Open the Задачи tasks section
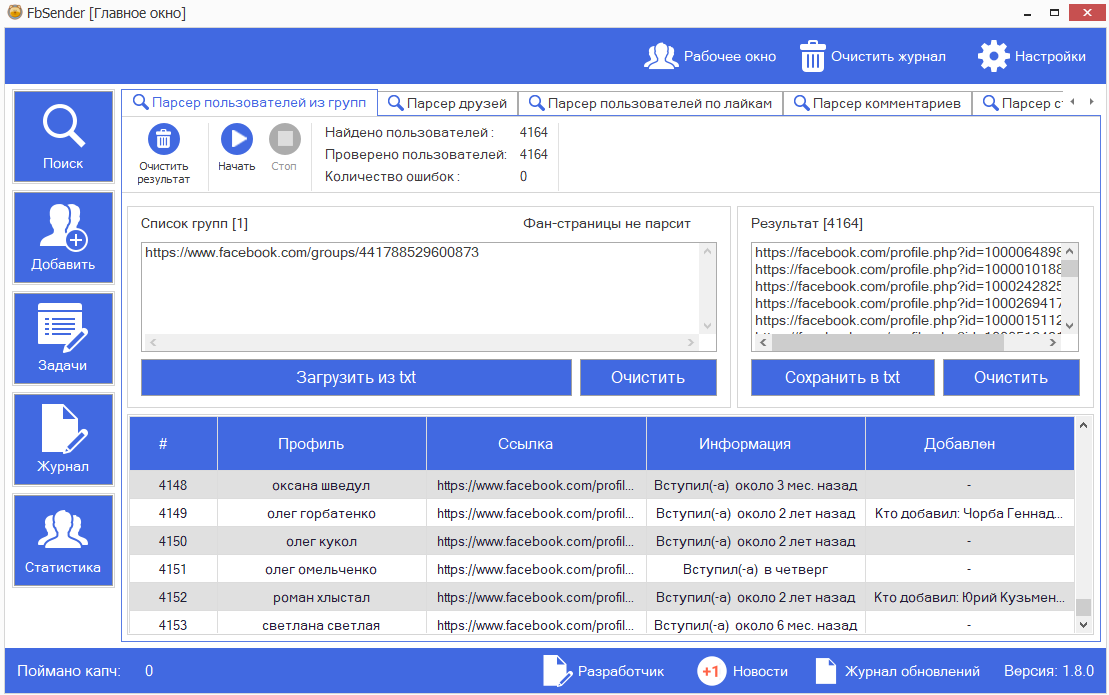 coord(63,339)
